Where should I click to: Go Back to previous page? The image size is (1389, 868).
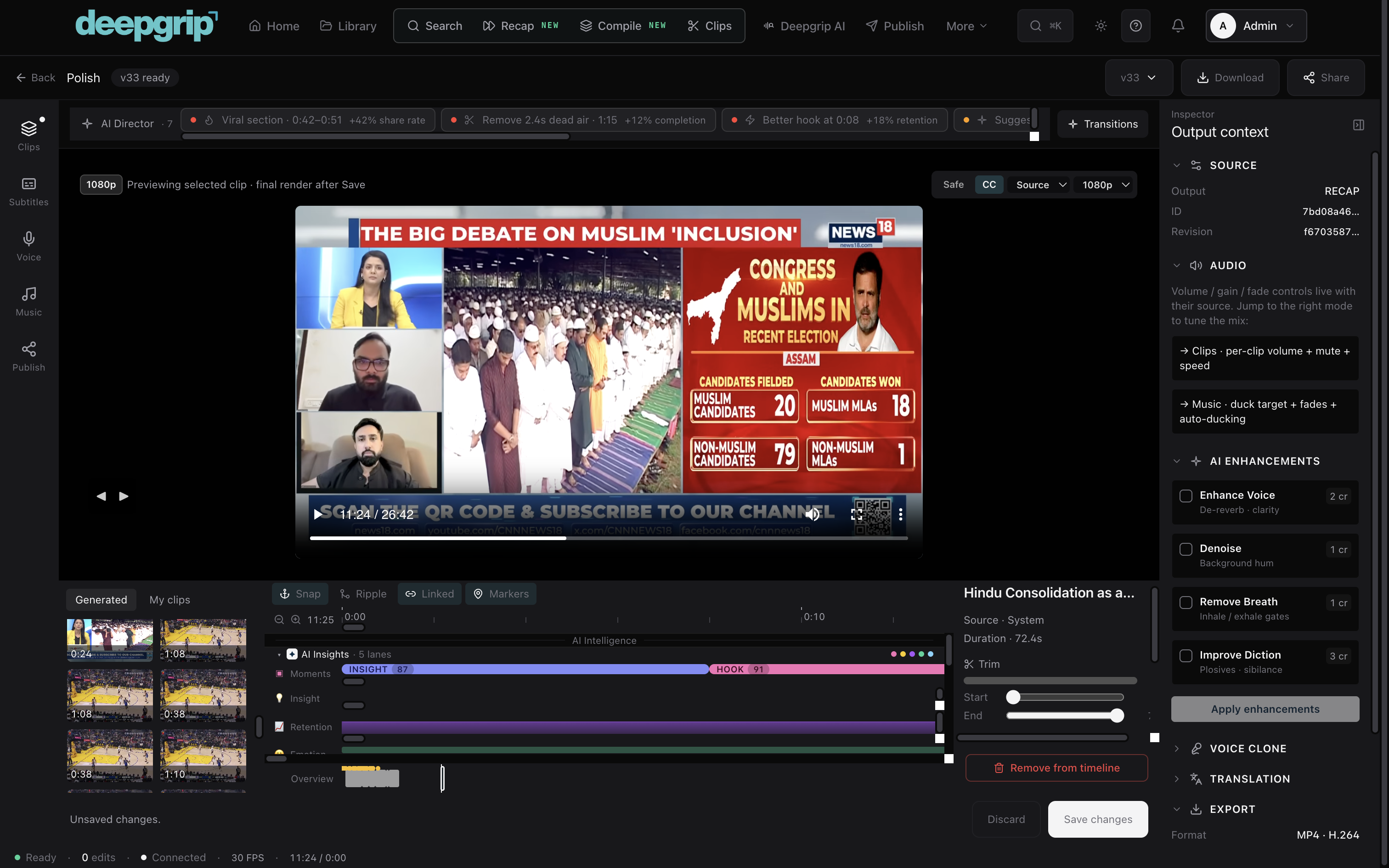click(35, 78)
